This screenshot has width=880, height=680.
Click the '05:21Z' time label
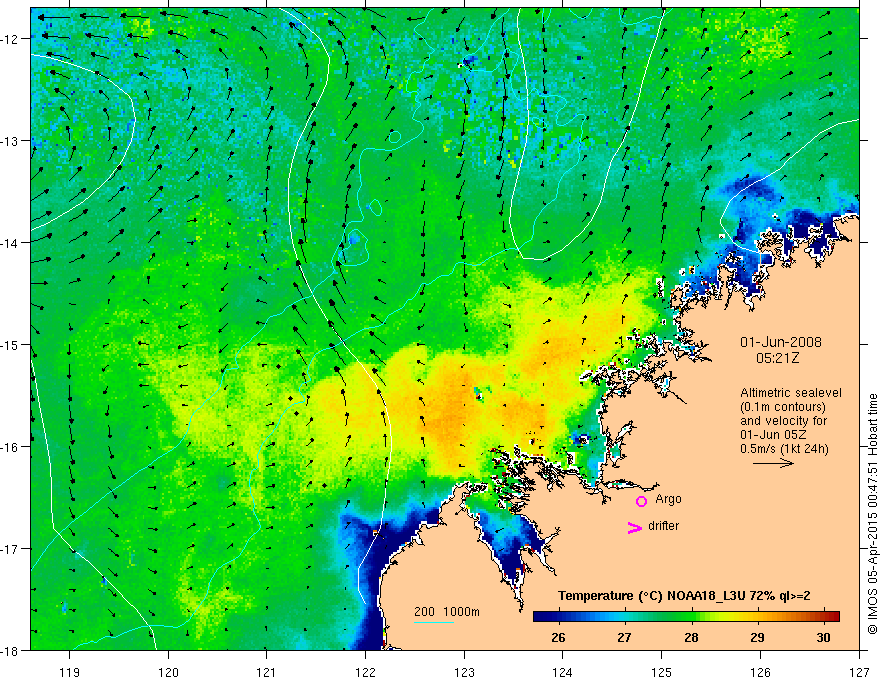click(x=777, y=357)
